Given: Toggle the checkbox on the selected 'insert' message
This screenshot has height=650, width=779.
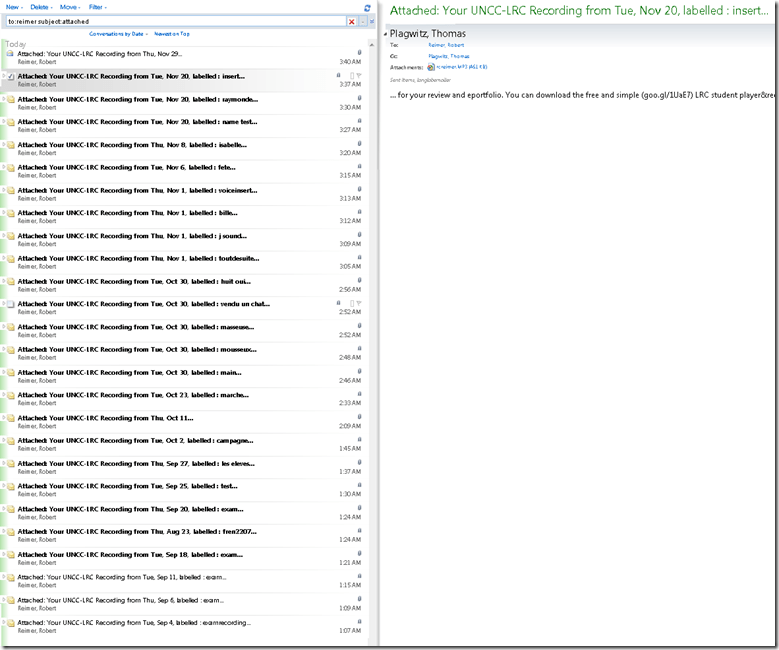Looking at the screenshot, I should tap(10, 76).
